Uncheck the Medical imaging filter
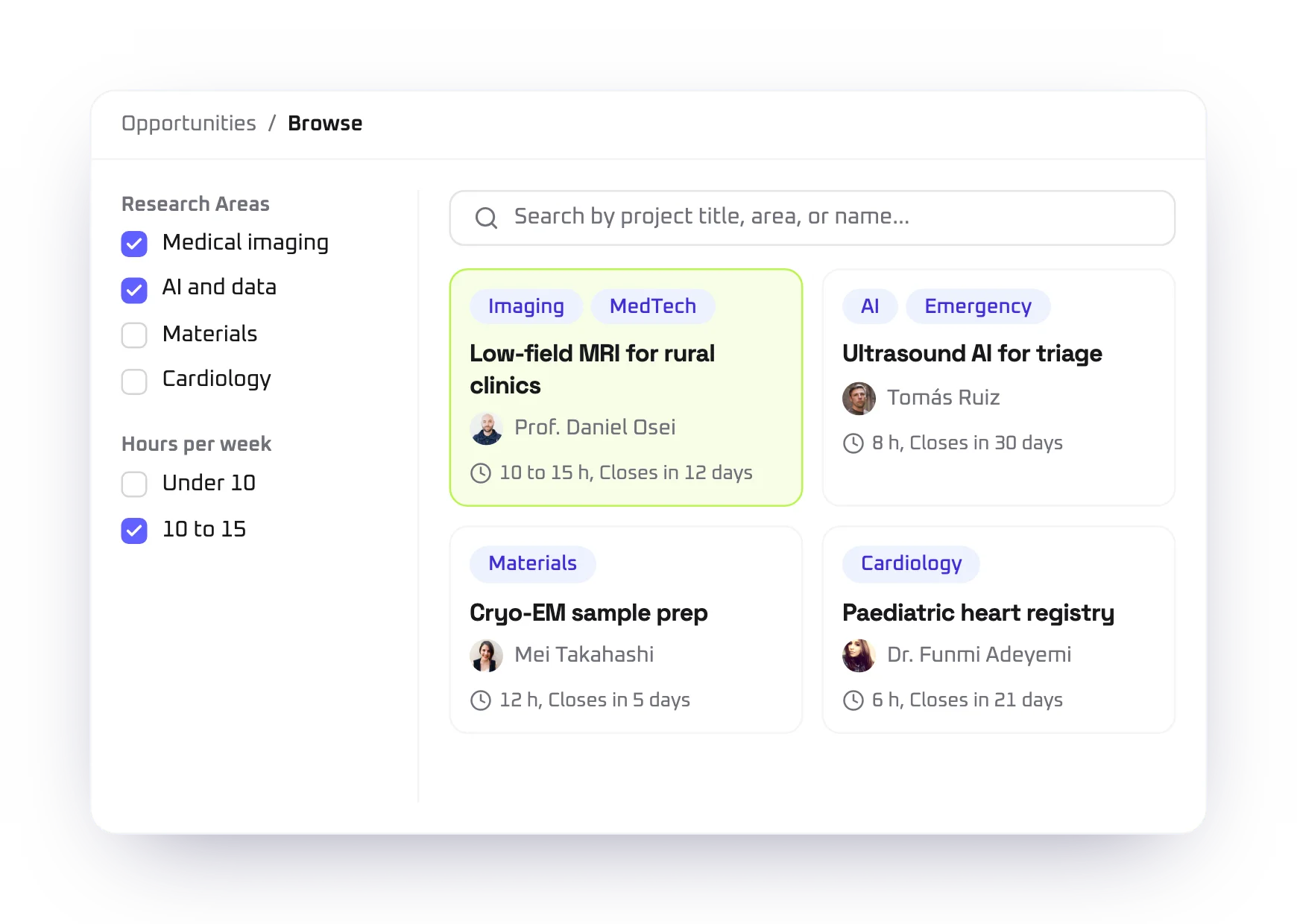 pyautogui.click(x=134, y=244)
